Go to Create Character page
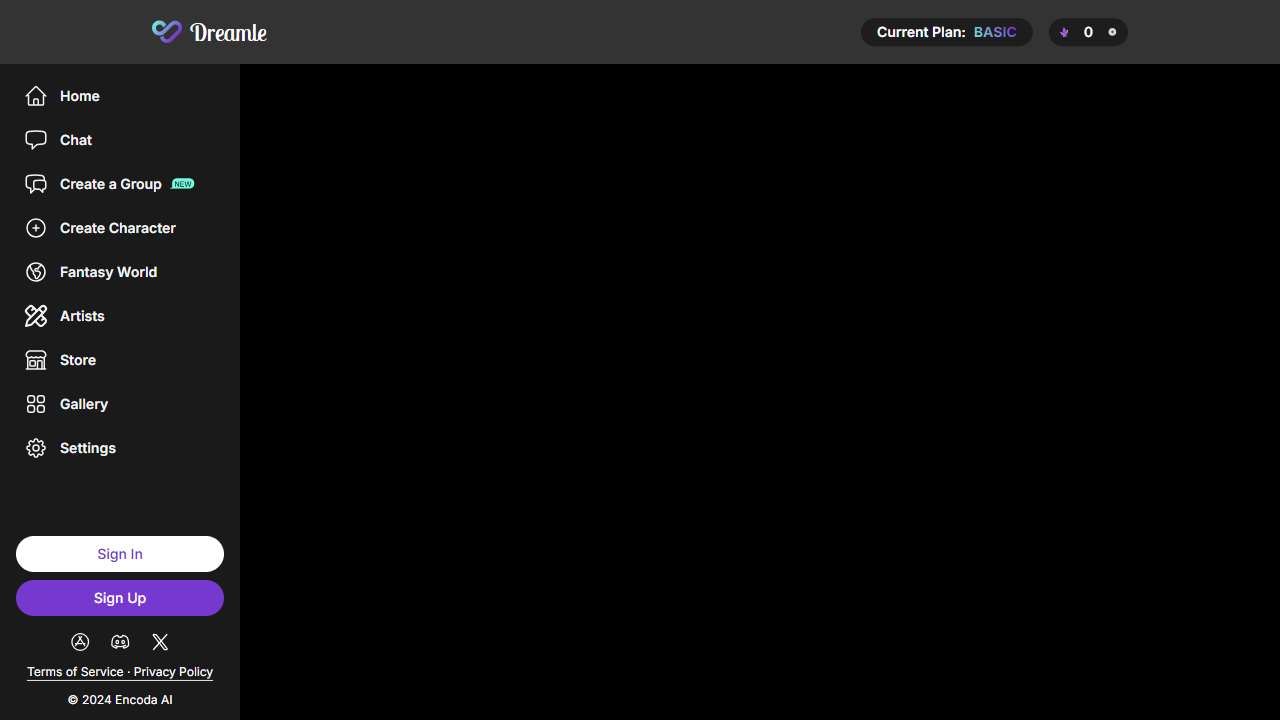The height and width of the screenshot is (720, 1280). click(x=117, y=228)
